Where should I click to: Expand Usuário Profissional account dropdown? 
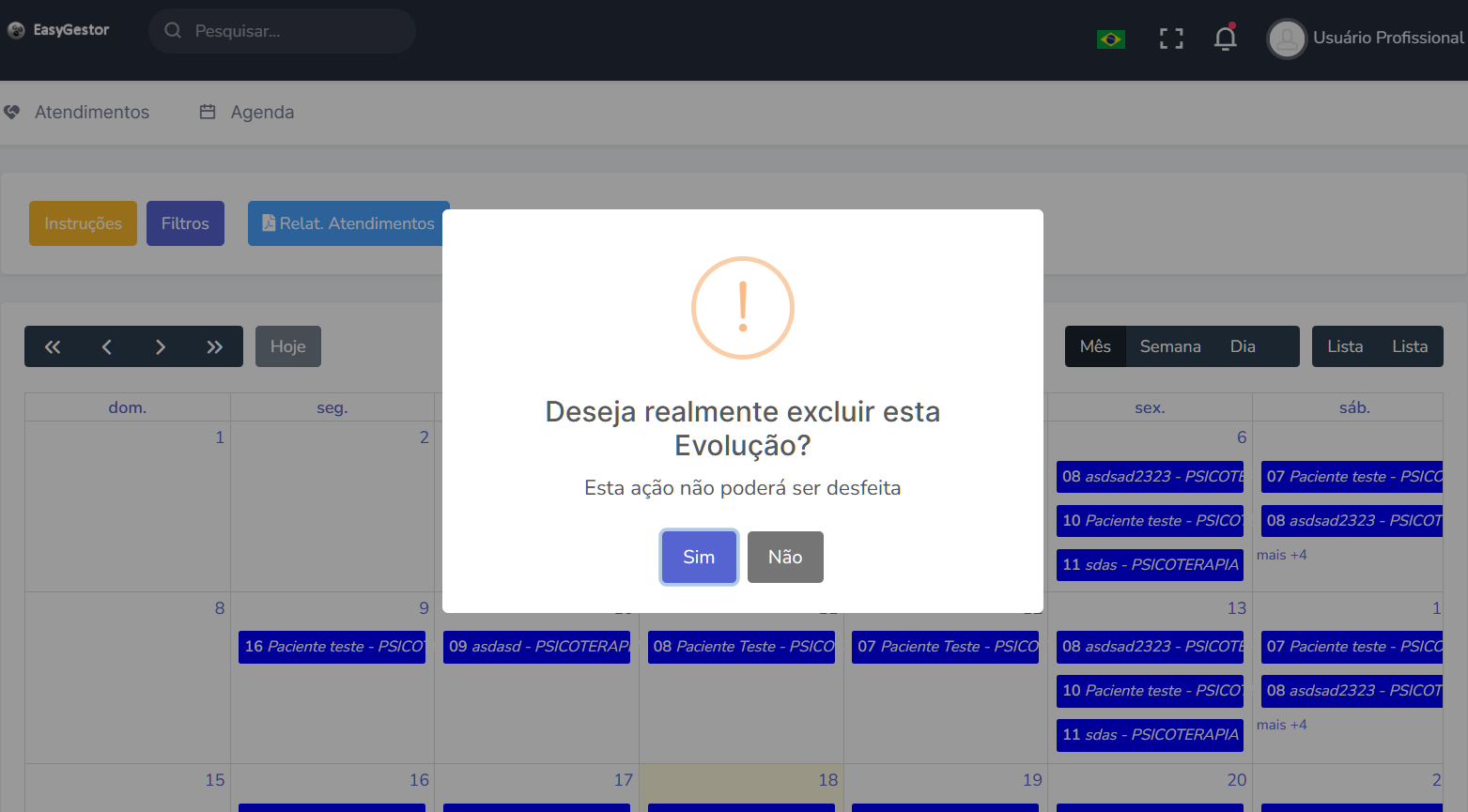pyautogui.click(x=1388, y=38)
